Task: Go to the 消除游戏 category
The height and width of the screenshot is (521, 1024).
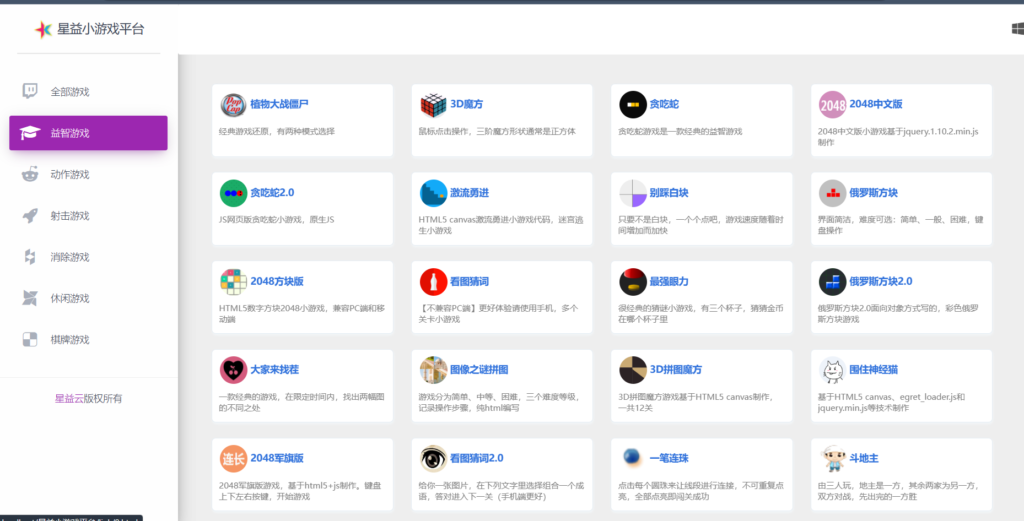Action: pos(88,257)
